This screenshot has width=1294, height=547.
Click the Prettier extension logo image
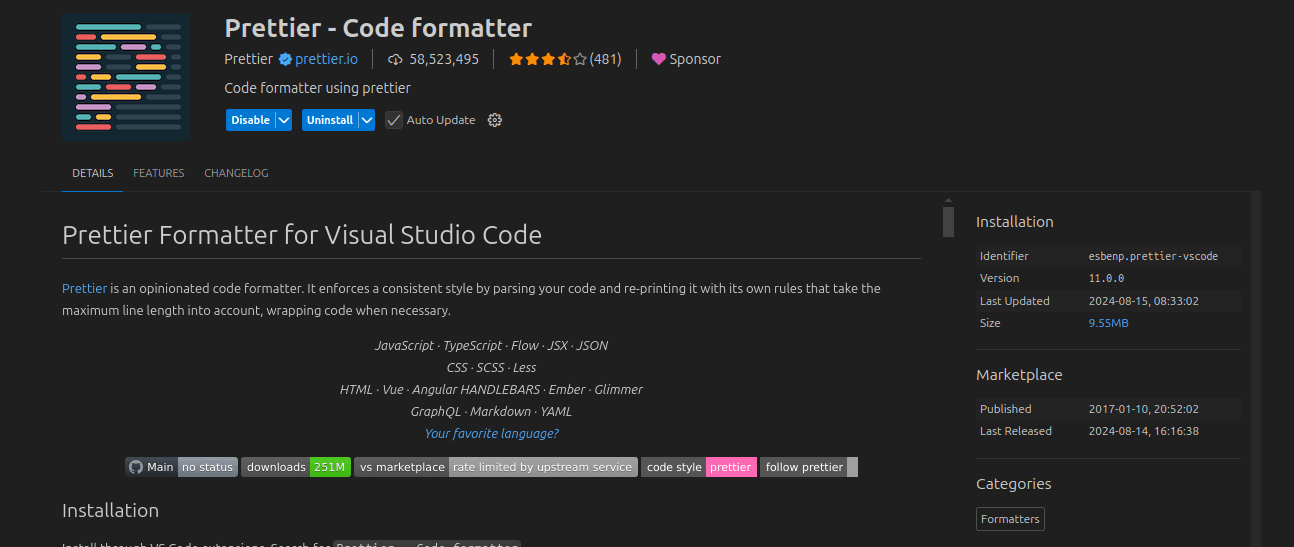click(126, 78)
